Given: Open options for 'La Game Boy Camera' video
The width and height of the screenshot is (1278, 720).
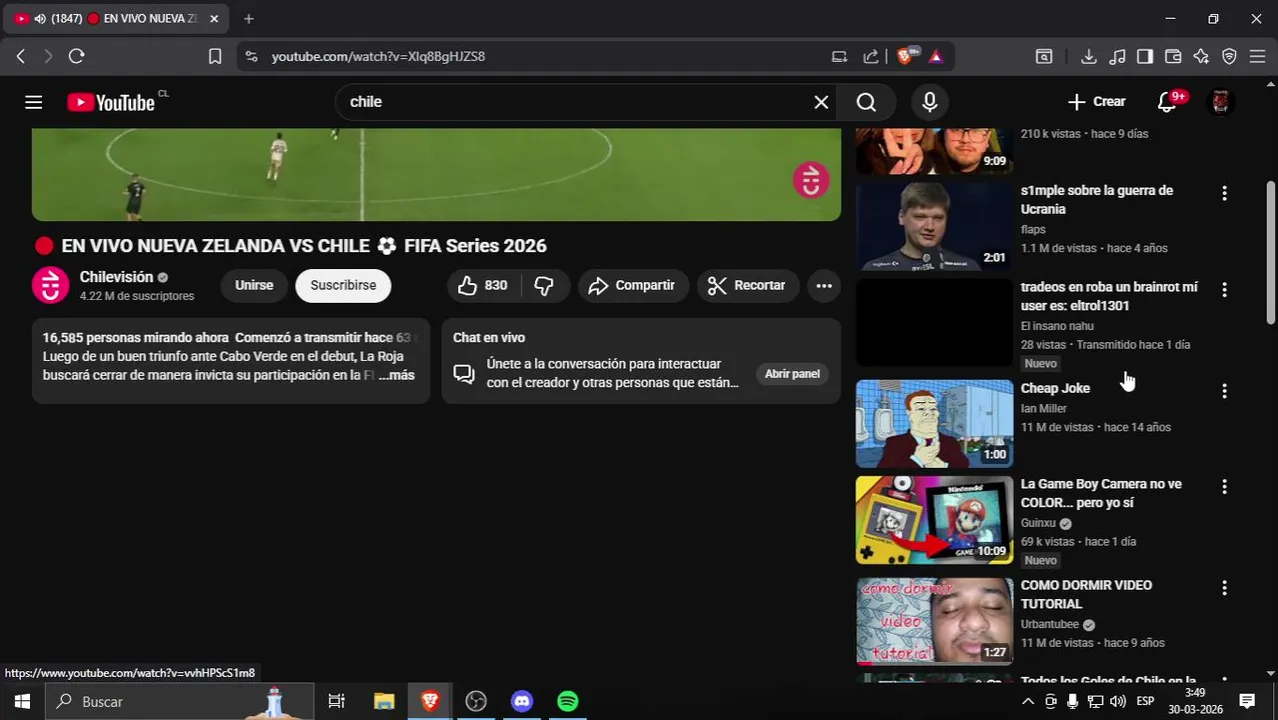Looking at the screenshot, I should pyautogui.click(x=1224, y=487).
